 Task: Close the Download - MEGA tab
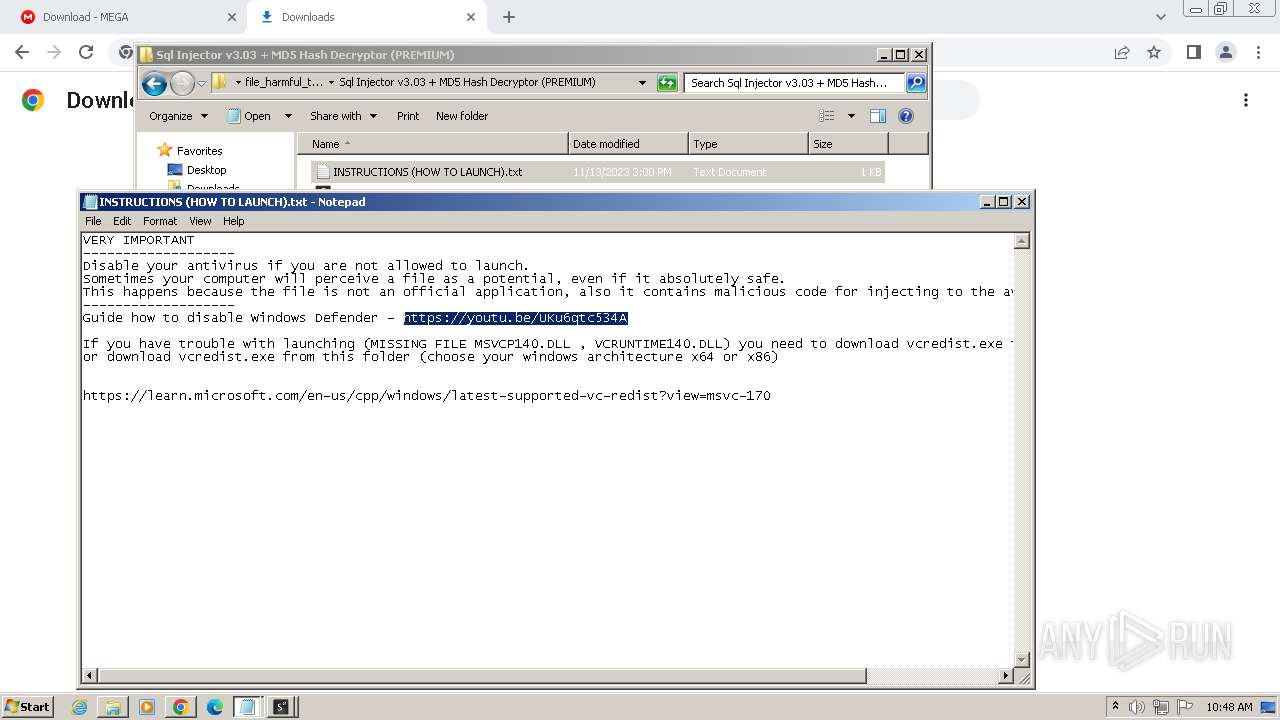231,17
